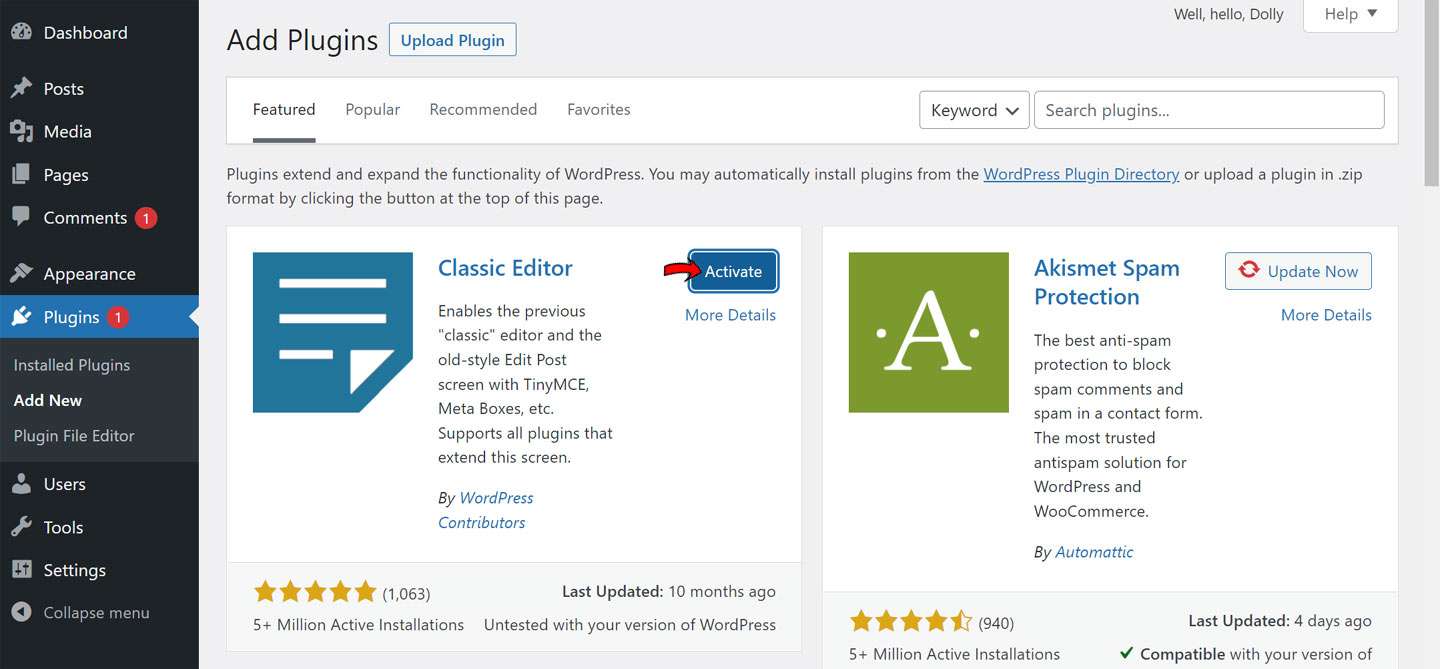This screenshot has height=669, width=1440.
Task: Click the '(940)' rating count
Action: (996, 623)
